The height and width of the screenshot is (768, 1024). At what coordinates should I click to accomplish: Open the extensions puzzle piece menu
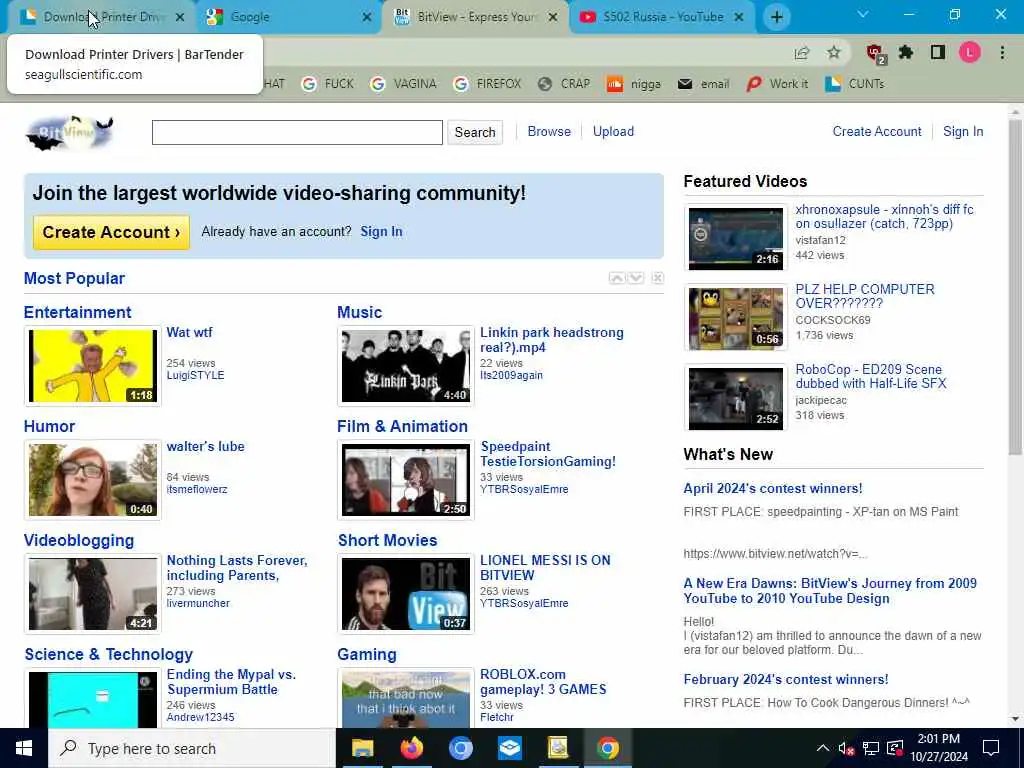click(906, 52)
